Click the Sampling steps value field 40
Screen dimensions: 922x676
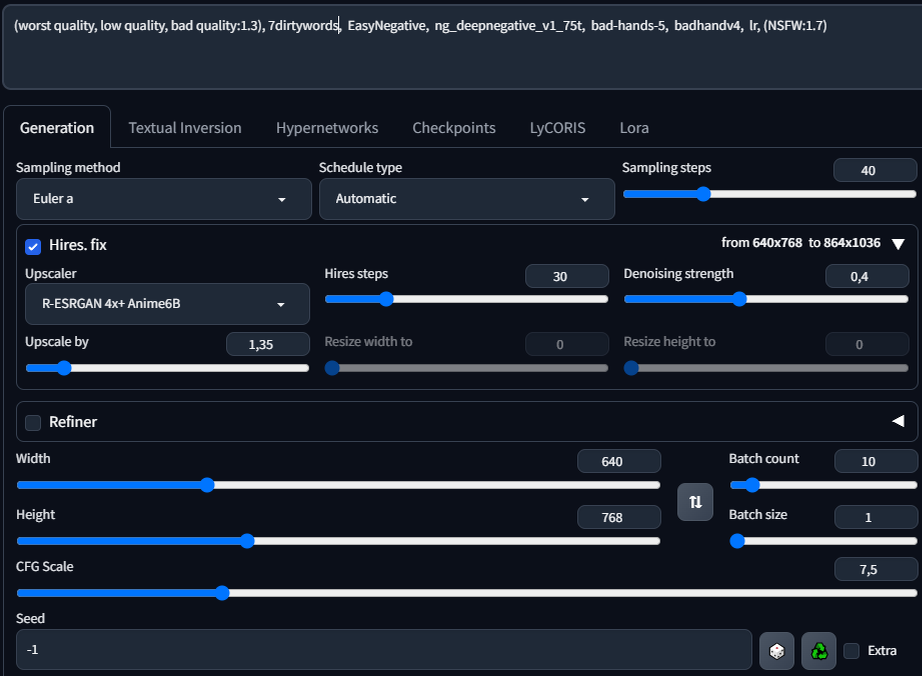[875, 170]
